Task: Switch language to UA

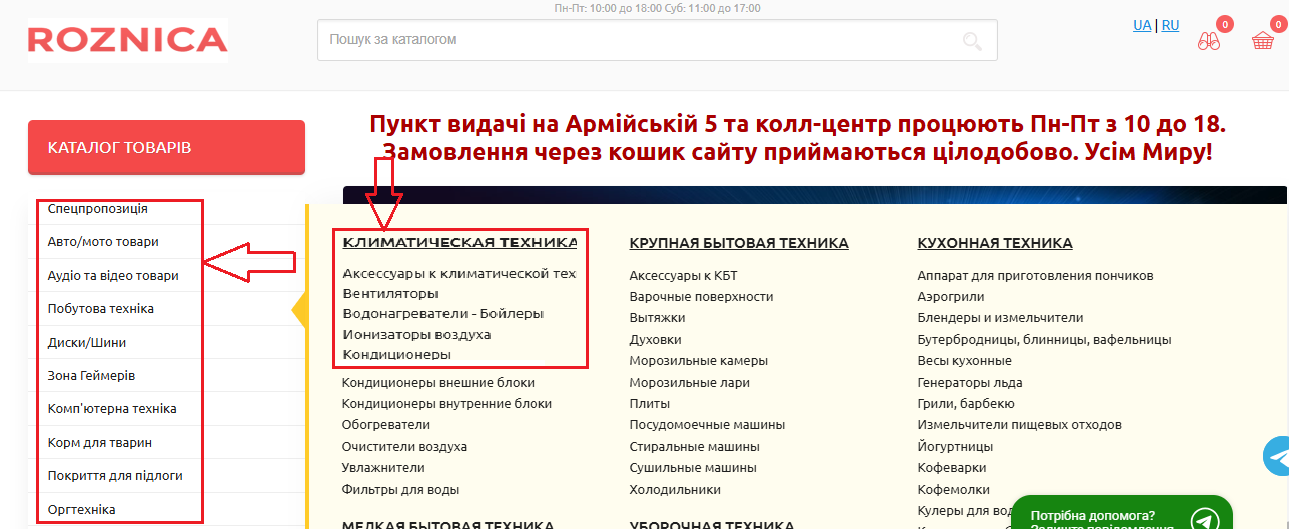Action: click(x=1142, y=25)
